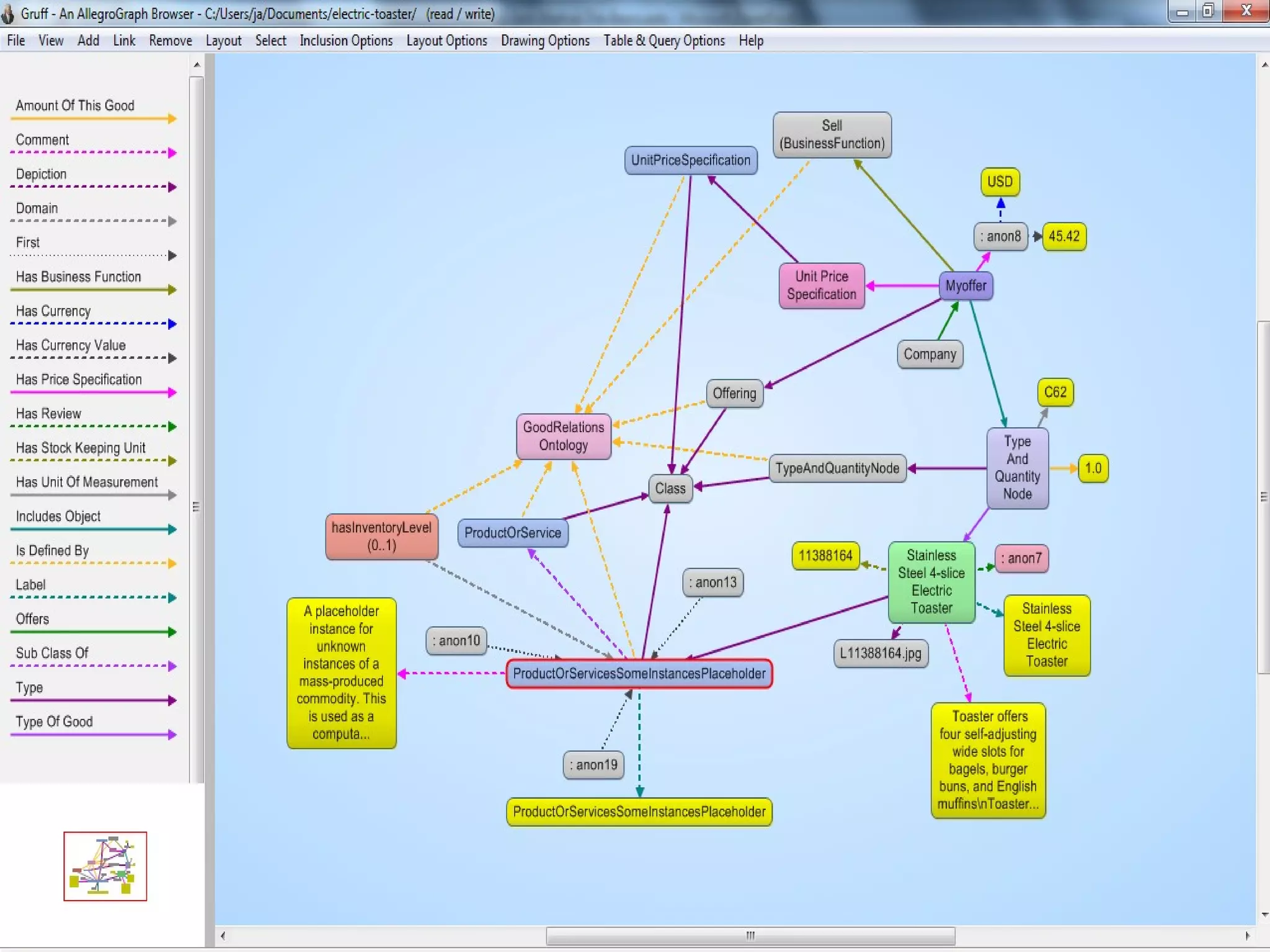Image resolution: width=1270 pixels, height=952 pixels.
Task: Click the graph vertical scroll down arrow
Action: pos(1264,915)
